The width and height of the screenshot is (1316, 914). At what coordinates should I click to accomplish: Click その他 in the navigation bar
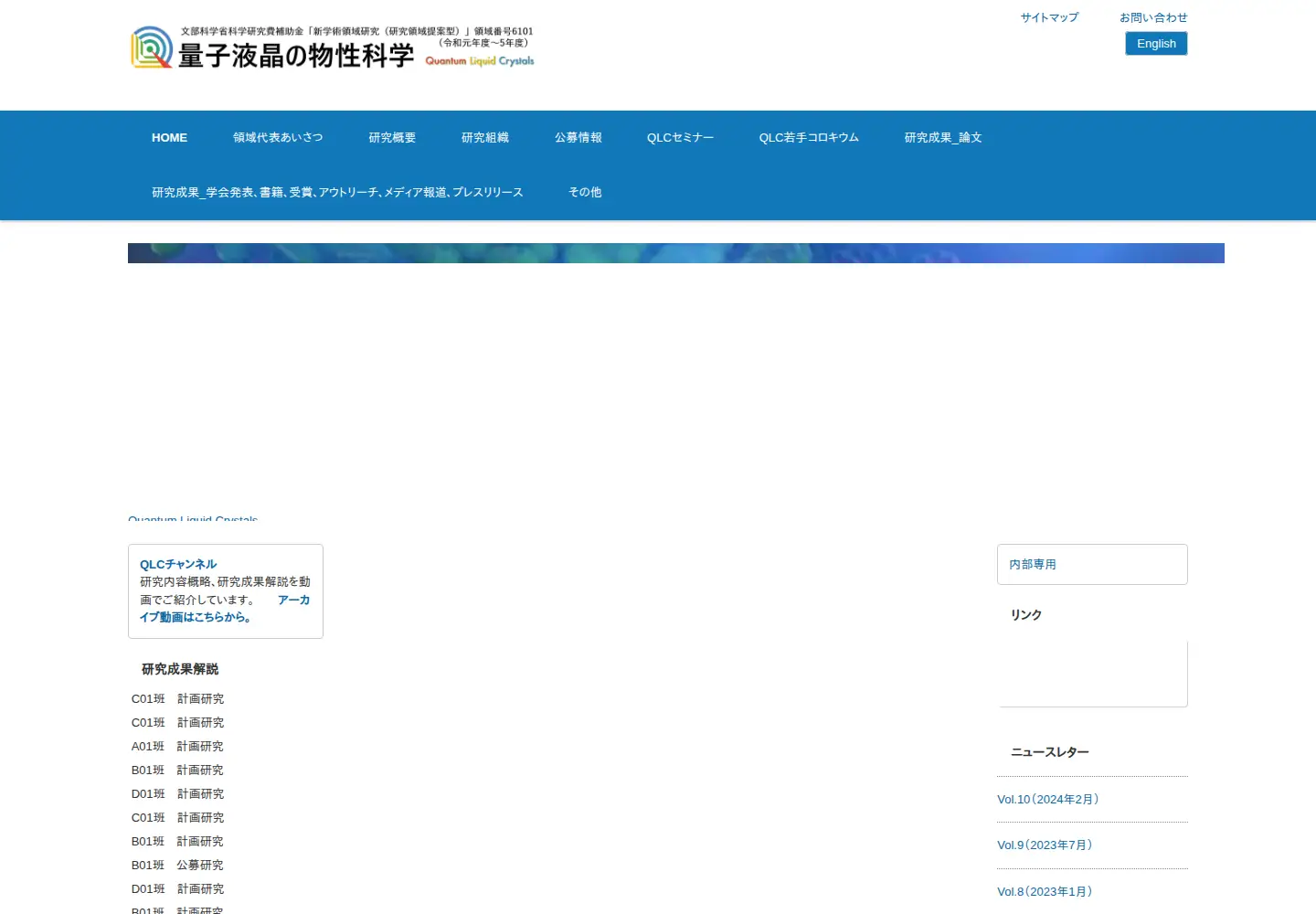585,193
